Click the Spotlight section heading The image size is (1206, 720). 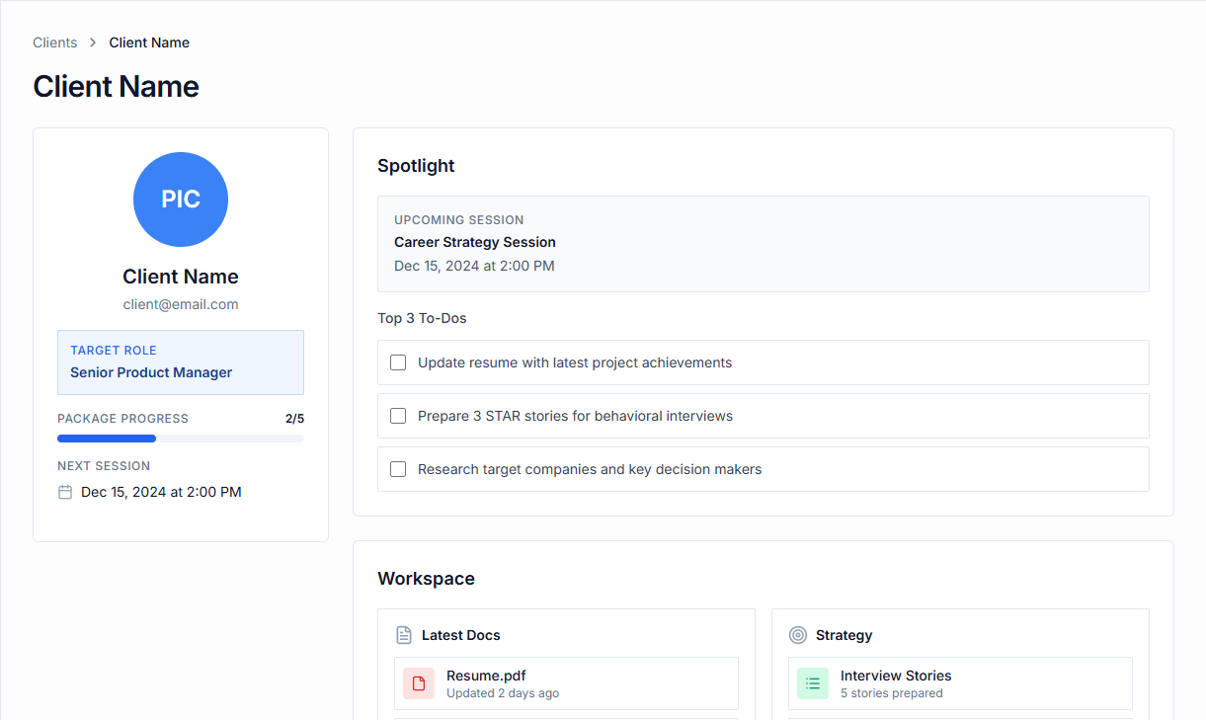[x=416, y=165]
